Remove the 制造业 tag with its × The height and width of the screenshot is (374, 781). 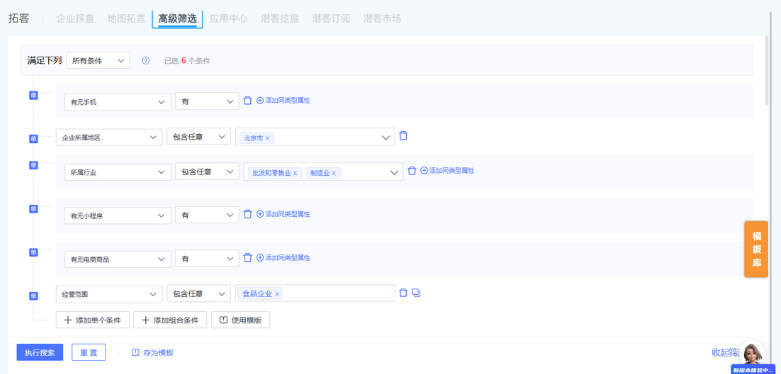coord(334,173)
